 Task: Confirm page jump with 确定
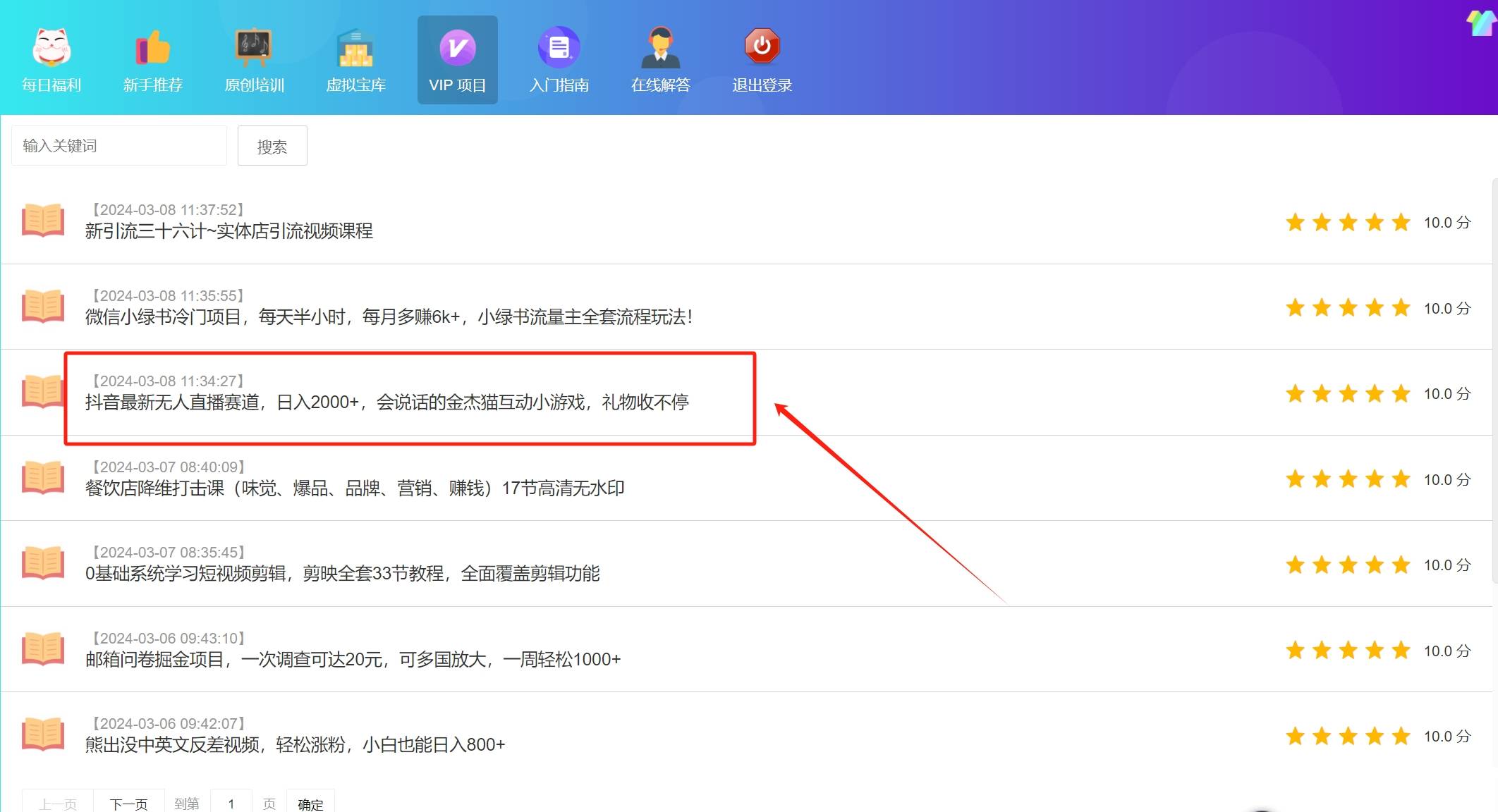[x=310, y=802]
